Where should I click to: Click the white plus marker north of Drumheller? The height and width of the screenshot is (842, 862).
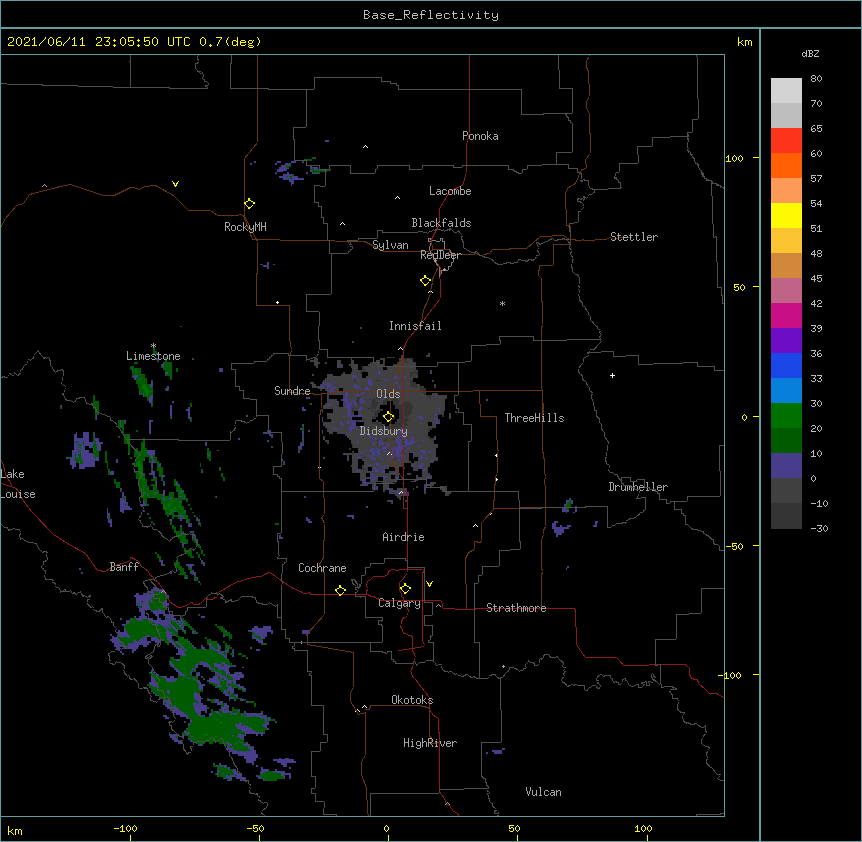pos(612,375)
